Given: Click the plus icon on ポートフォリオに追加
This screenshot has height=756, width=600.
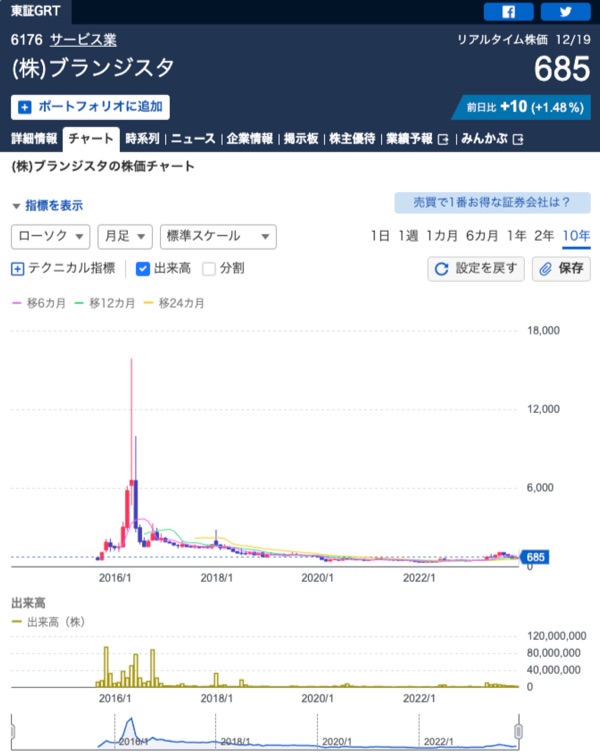Looking at the screenshot, I should coord(24,107).
